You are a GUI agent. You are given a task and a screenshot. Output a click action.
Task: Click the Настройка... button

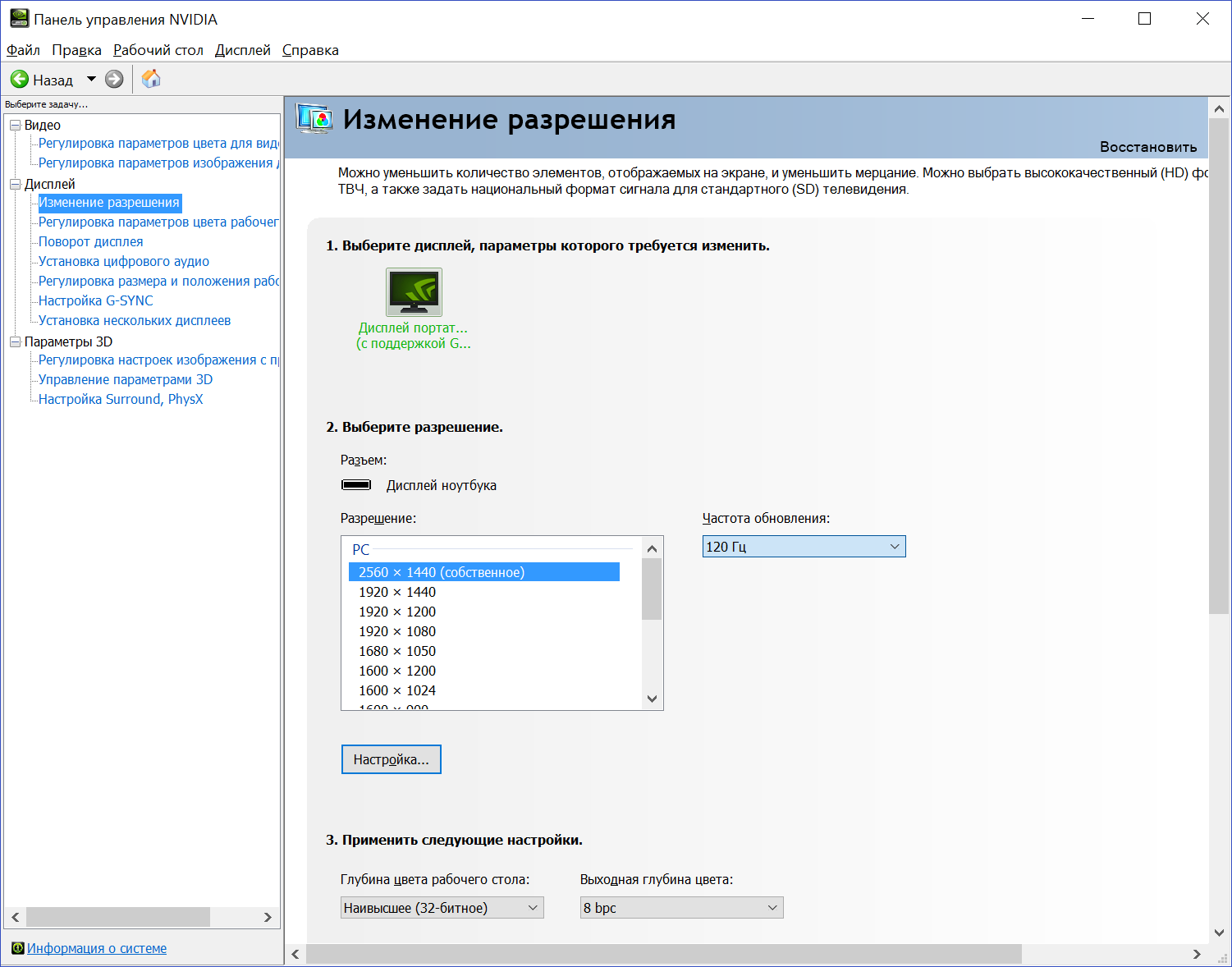pos(391,759)
